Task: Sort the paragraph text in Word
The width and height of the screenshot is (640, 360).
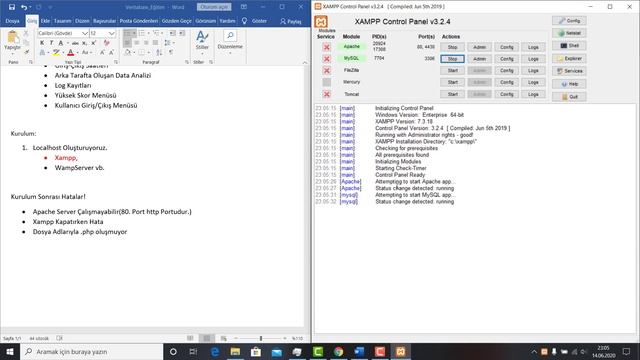Action: 160,53
